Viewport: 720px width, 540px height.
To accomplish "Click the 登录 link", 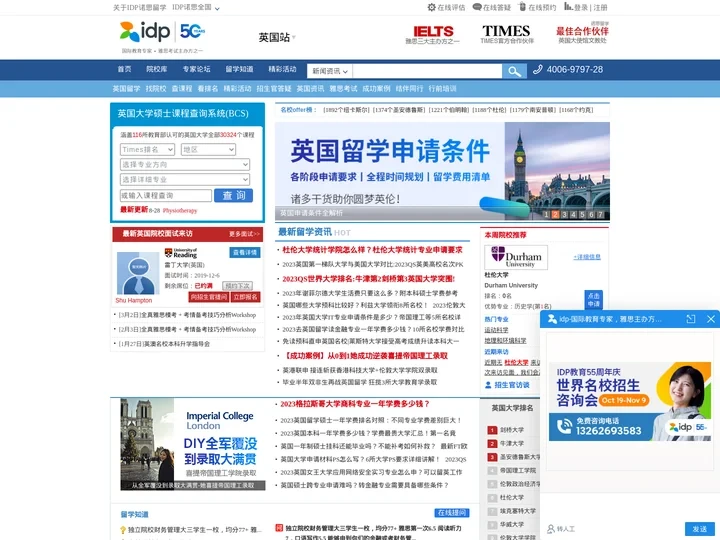I will click(x=581, y=7).
